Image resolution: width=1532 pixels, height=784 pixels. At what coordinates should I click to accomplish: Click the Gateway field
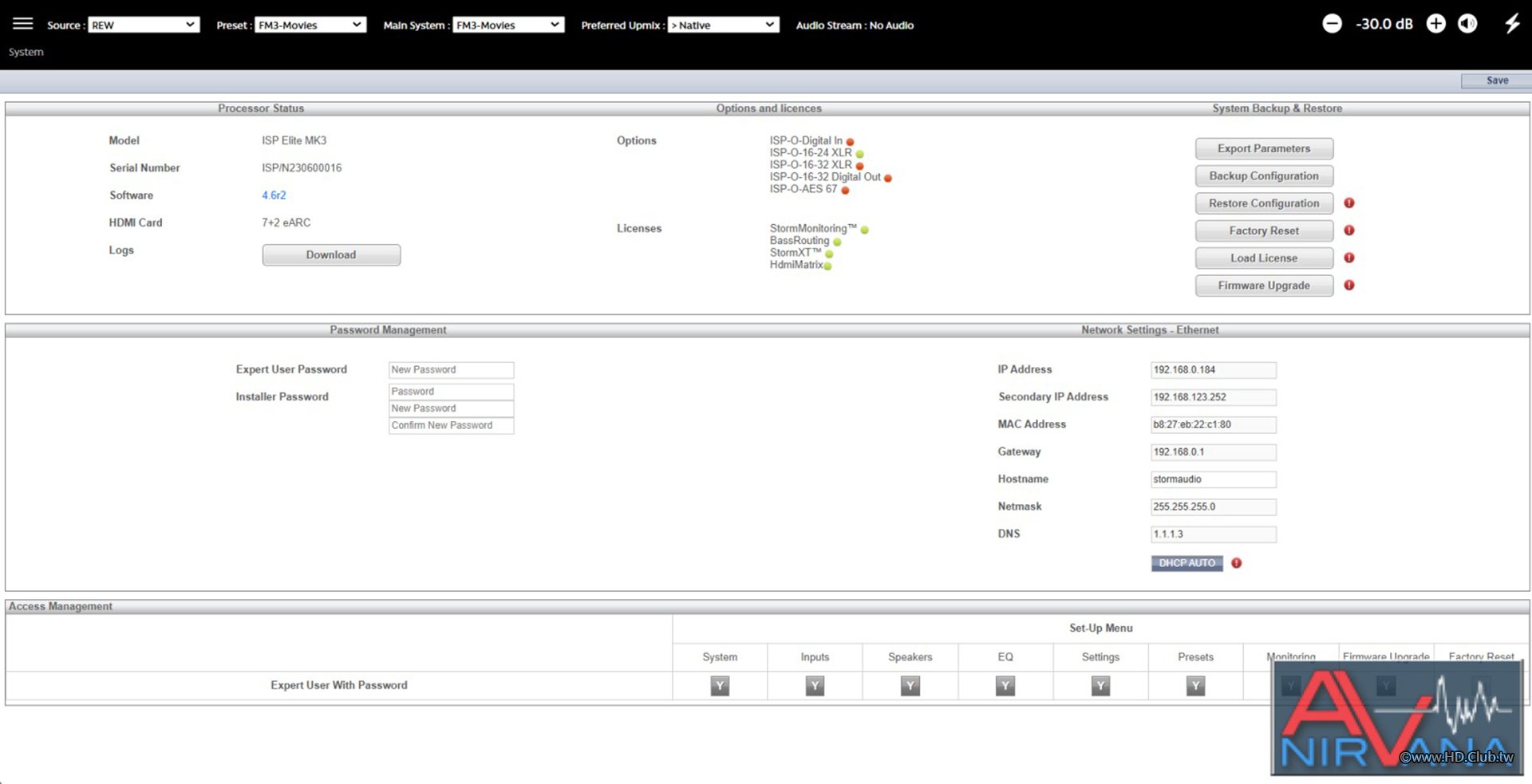(1213, 452)
